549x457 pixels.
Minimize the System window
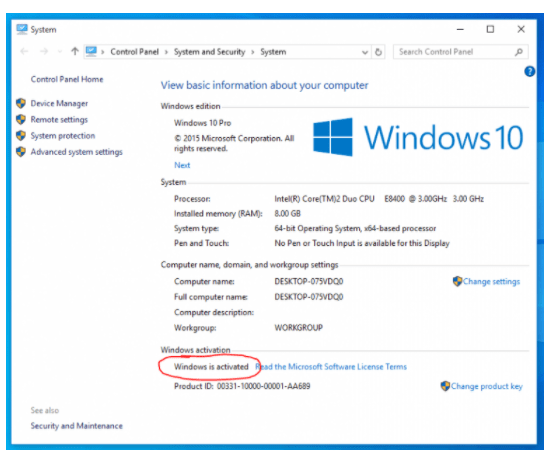pos(460,29)
